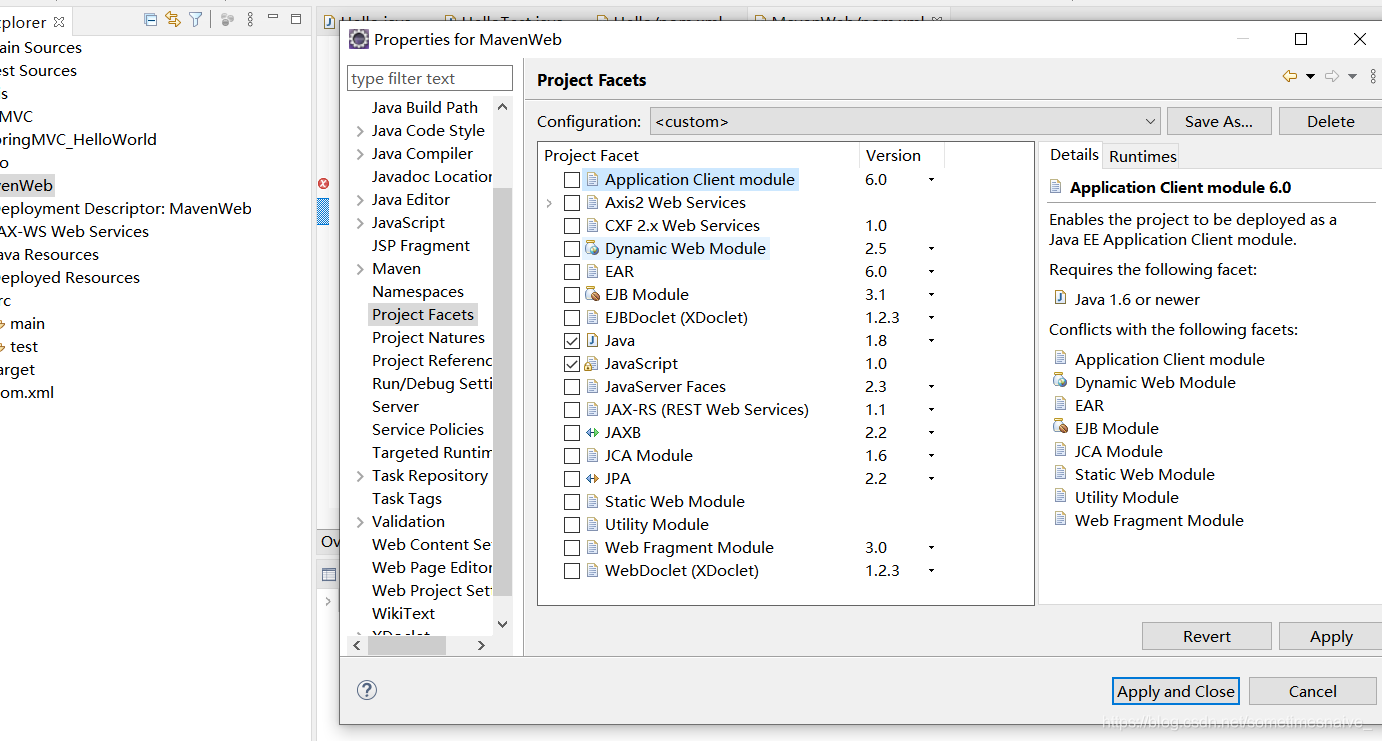
Task: Open the Properties dialog three-dots menu
Action: point(1373,77)
